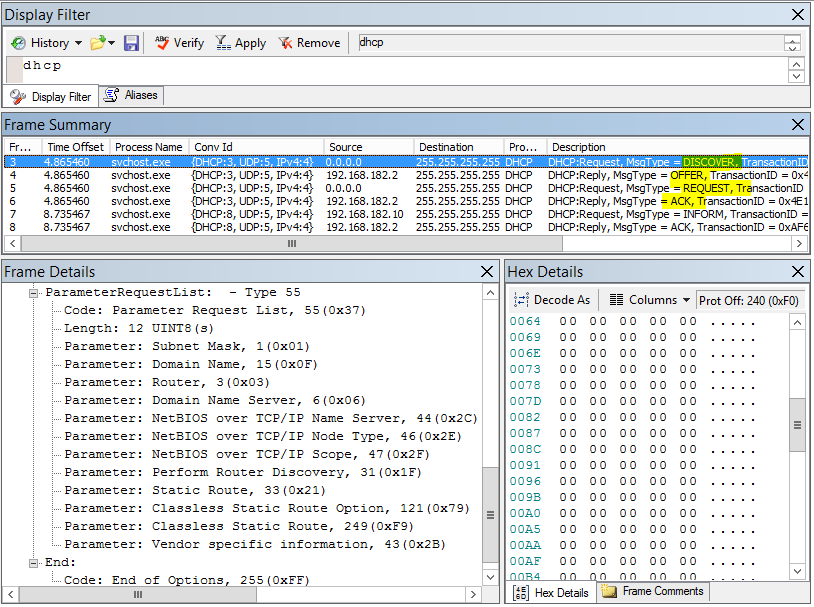
Task: Click the save filter floppy disk icon
Action: tap(131, 43)
